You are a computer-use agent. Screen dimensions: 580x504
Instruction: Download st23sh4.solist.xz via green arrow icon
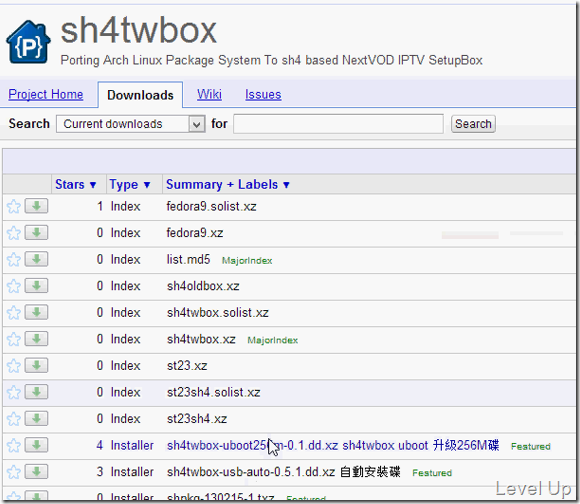tap(36, 392)
